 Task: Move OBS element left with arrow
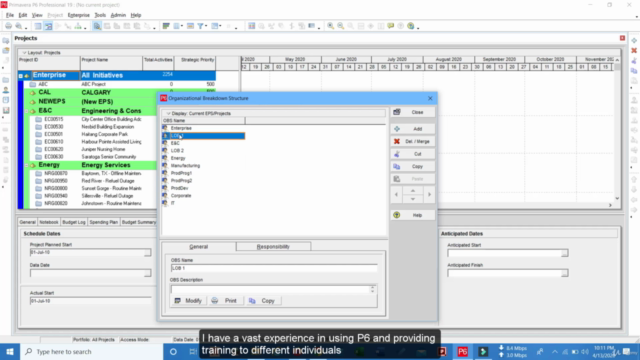coord(396,195)
